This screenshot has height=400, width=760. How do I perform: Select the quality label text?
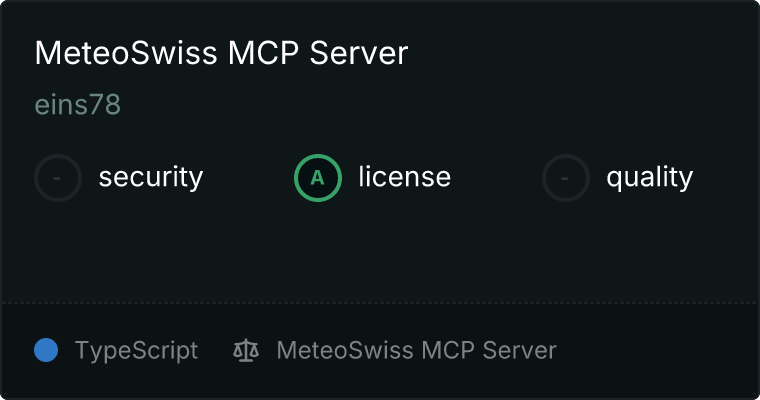[650, 177]
